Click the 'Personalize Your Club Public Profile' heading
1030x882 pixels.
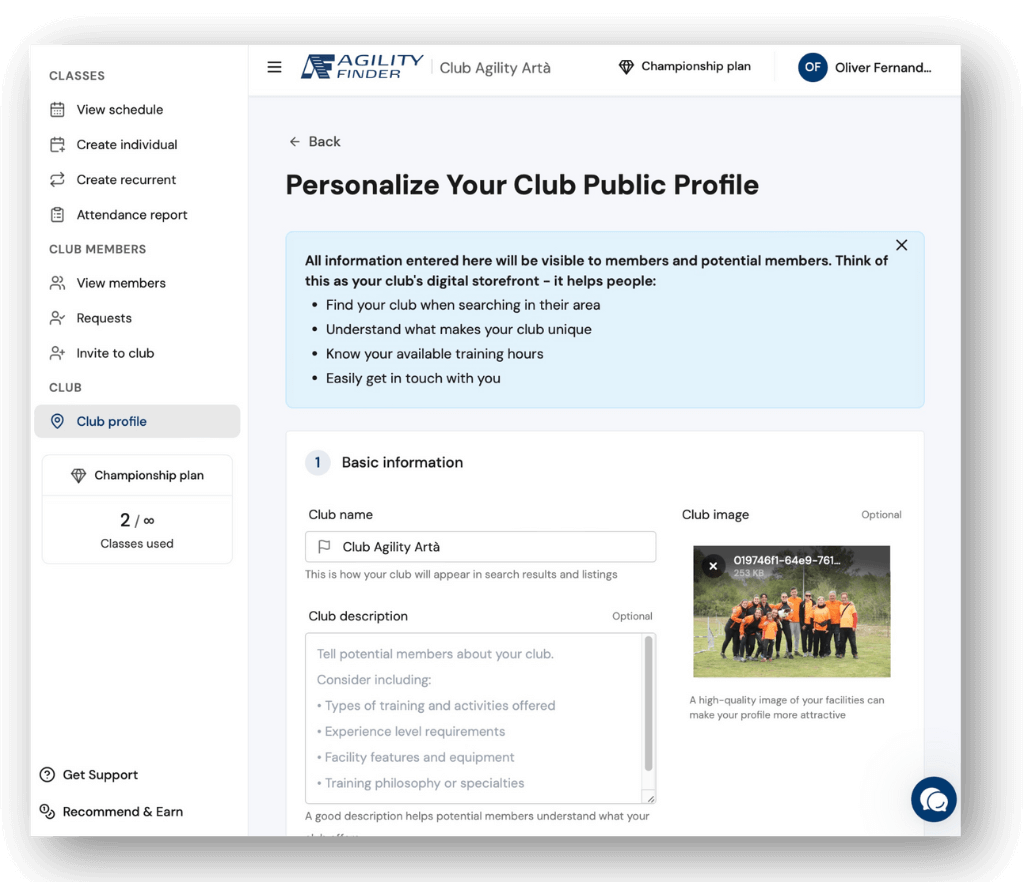(522, 185)
